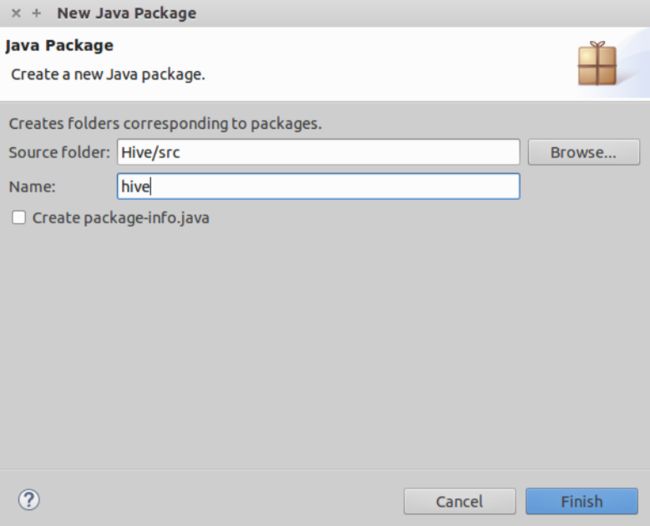Viewport: 650px width, 526px height.
Task: Confirm package creation with Finish
Action: [x=582, y=502]
